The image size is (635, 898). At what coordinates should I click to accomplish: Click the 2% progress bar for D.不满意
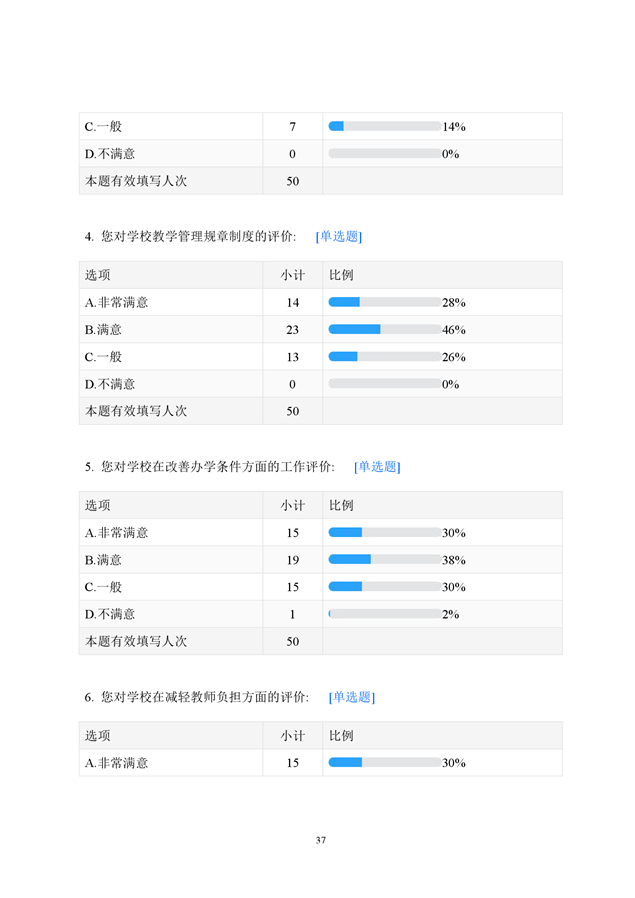tap(385, 613)
